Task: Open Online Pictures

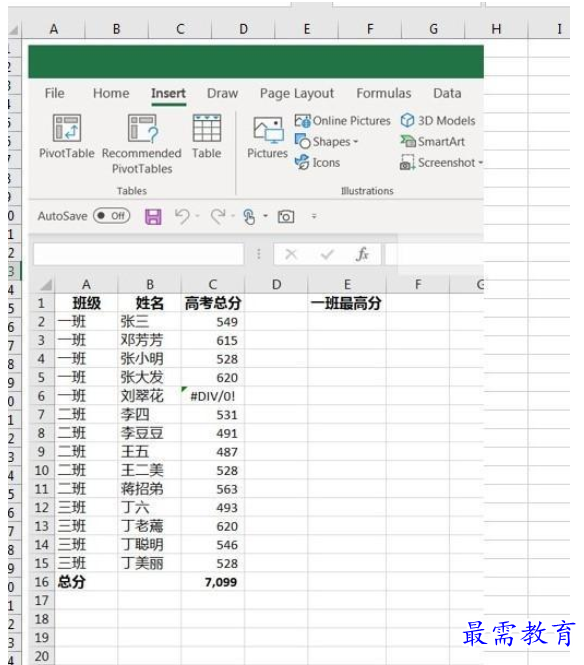Action: click(x=342, y=121)
